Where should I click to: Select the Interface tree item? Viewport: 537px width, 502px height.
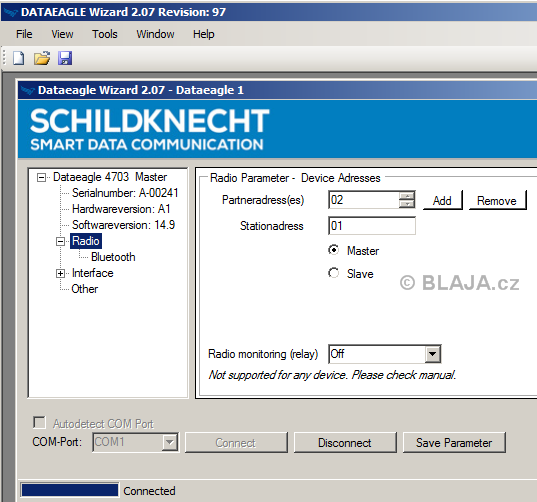pyautogui.click(x=92, y=273)
